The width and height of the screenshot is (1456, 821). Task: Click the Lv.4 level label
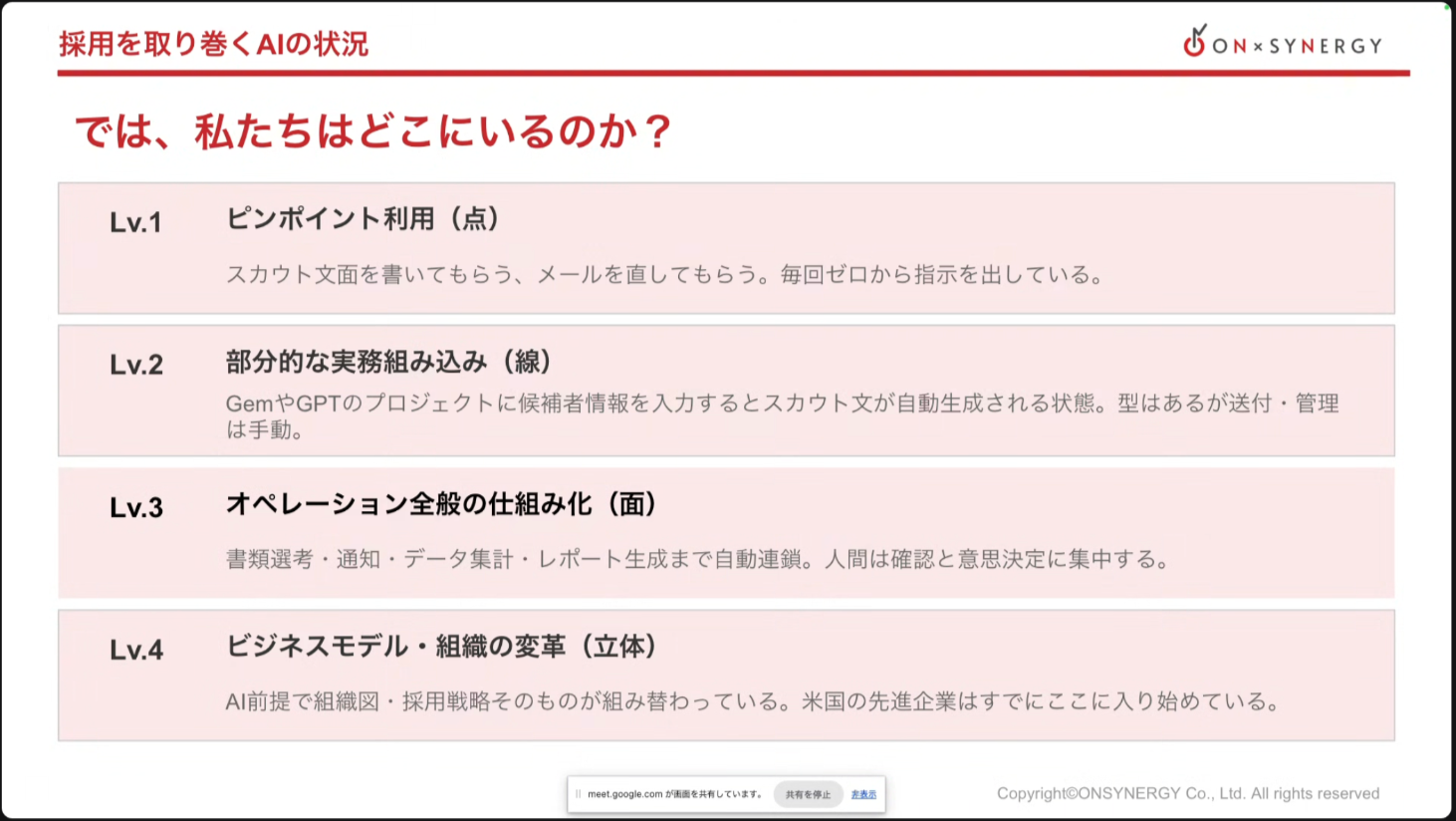[x=136, y=650]
